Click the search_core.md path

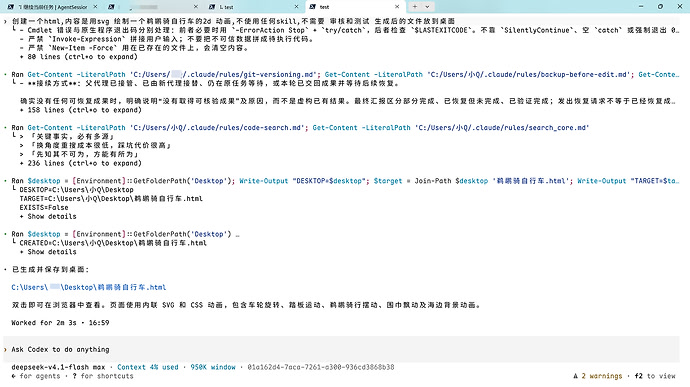(x=502, y=128)
